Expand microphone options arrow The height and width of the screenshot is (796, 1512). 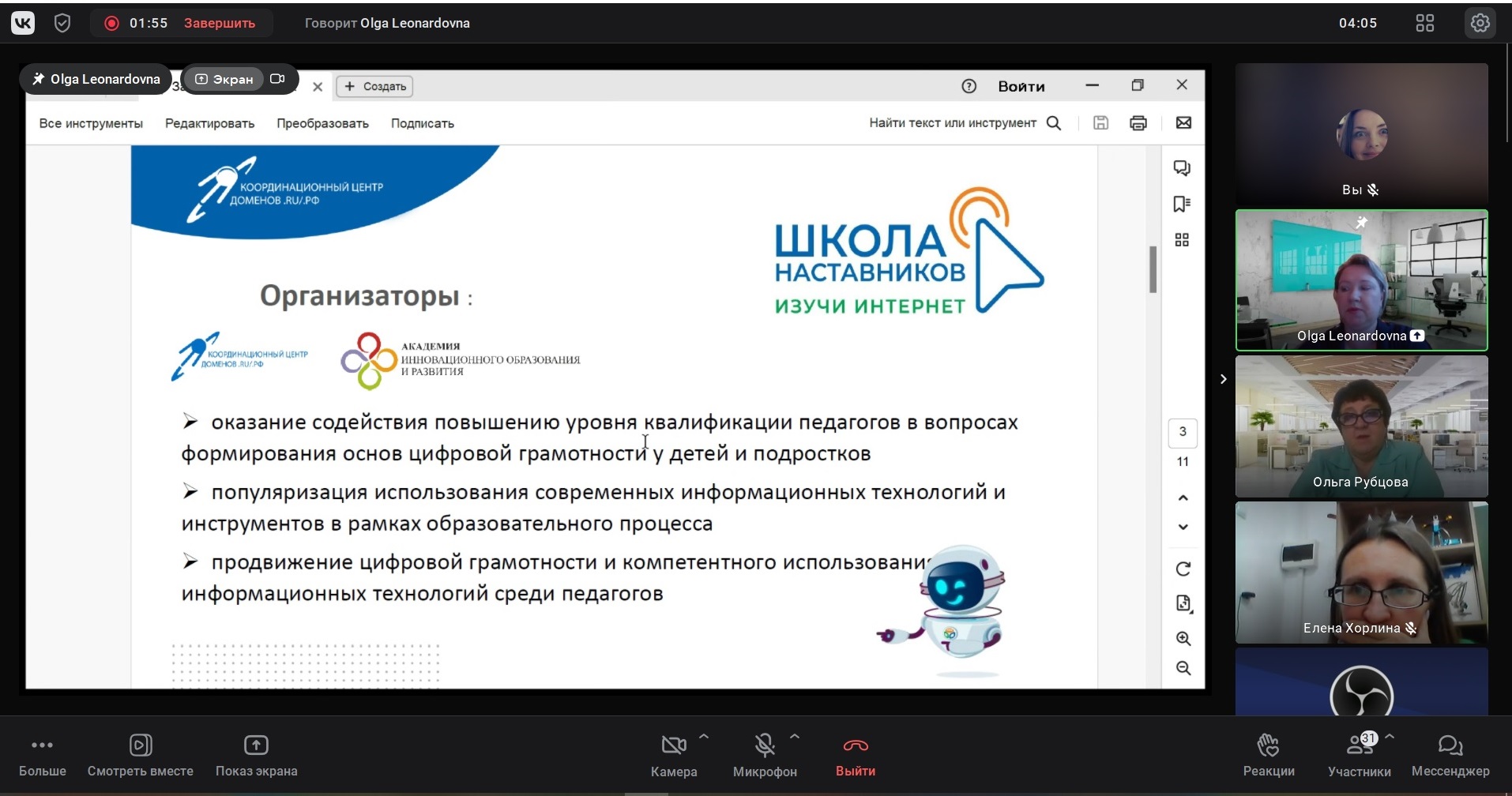click(x=795, y=737)
